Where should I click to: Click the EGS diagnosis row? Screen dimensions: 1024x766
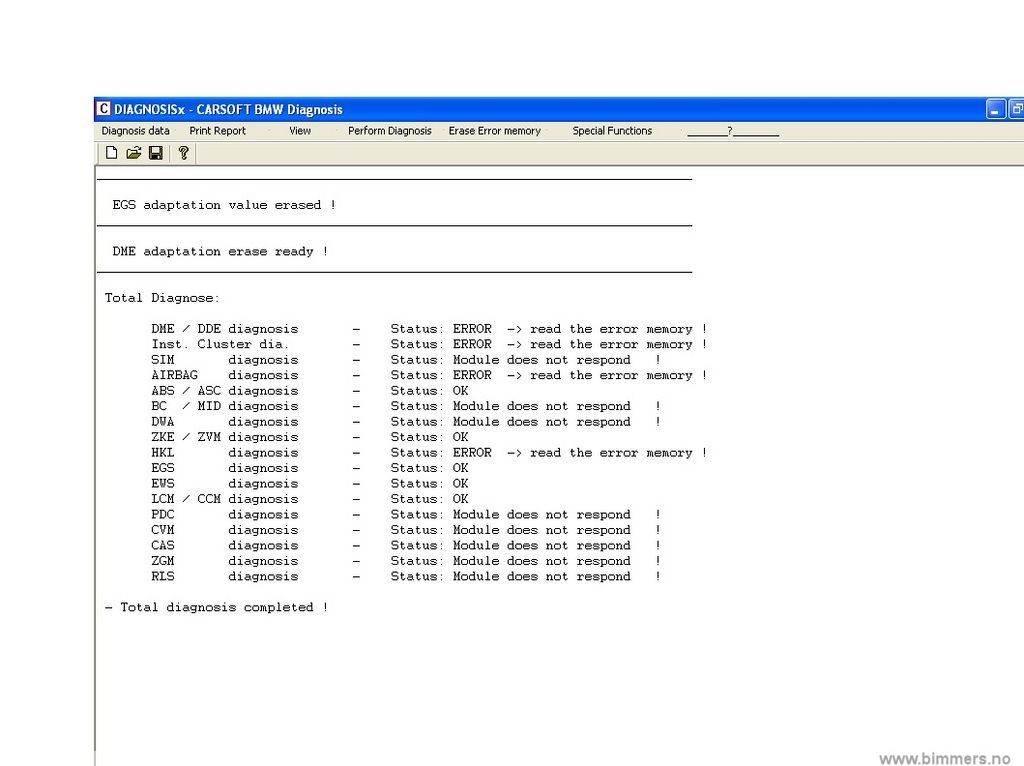point(310,468)
